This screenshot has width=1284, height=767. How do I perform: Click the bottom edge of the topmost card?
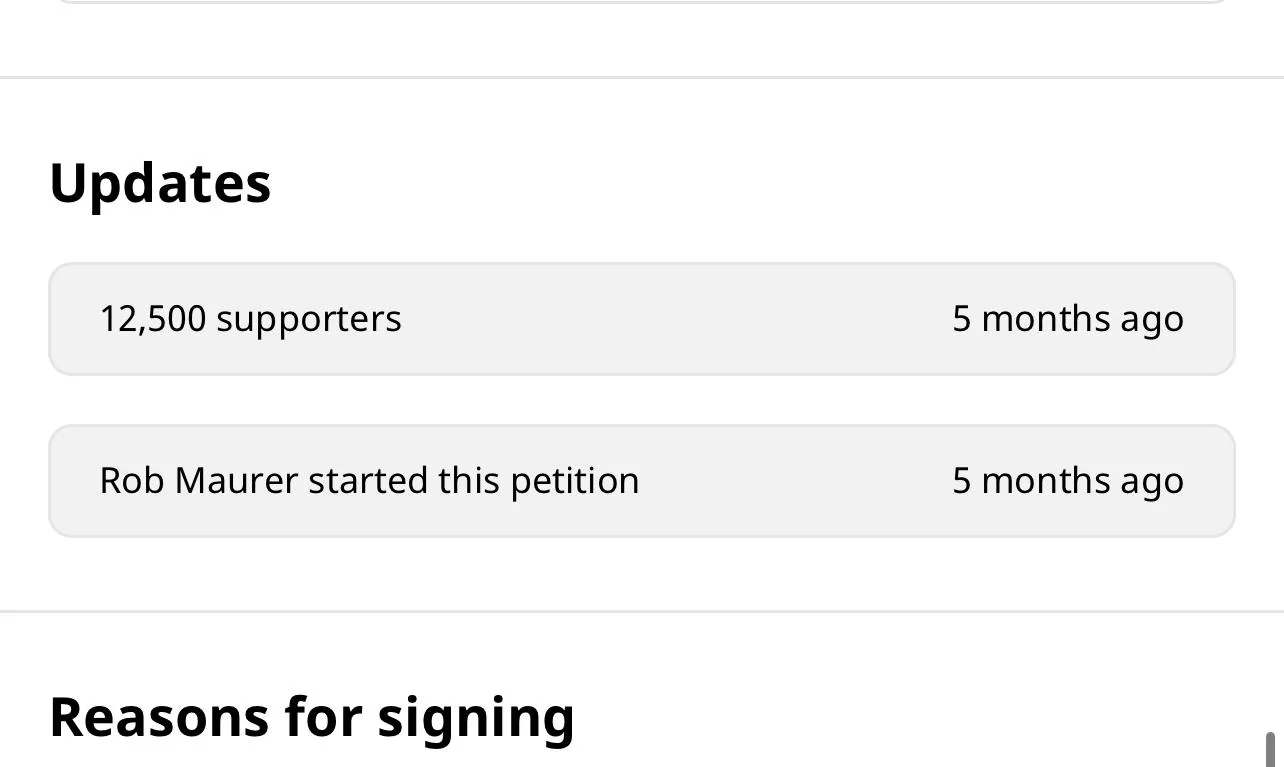[640, 2]
